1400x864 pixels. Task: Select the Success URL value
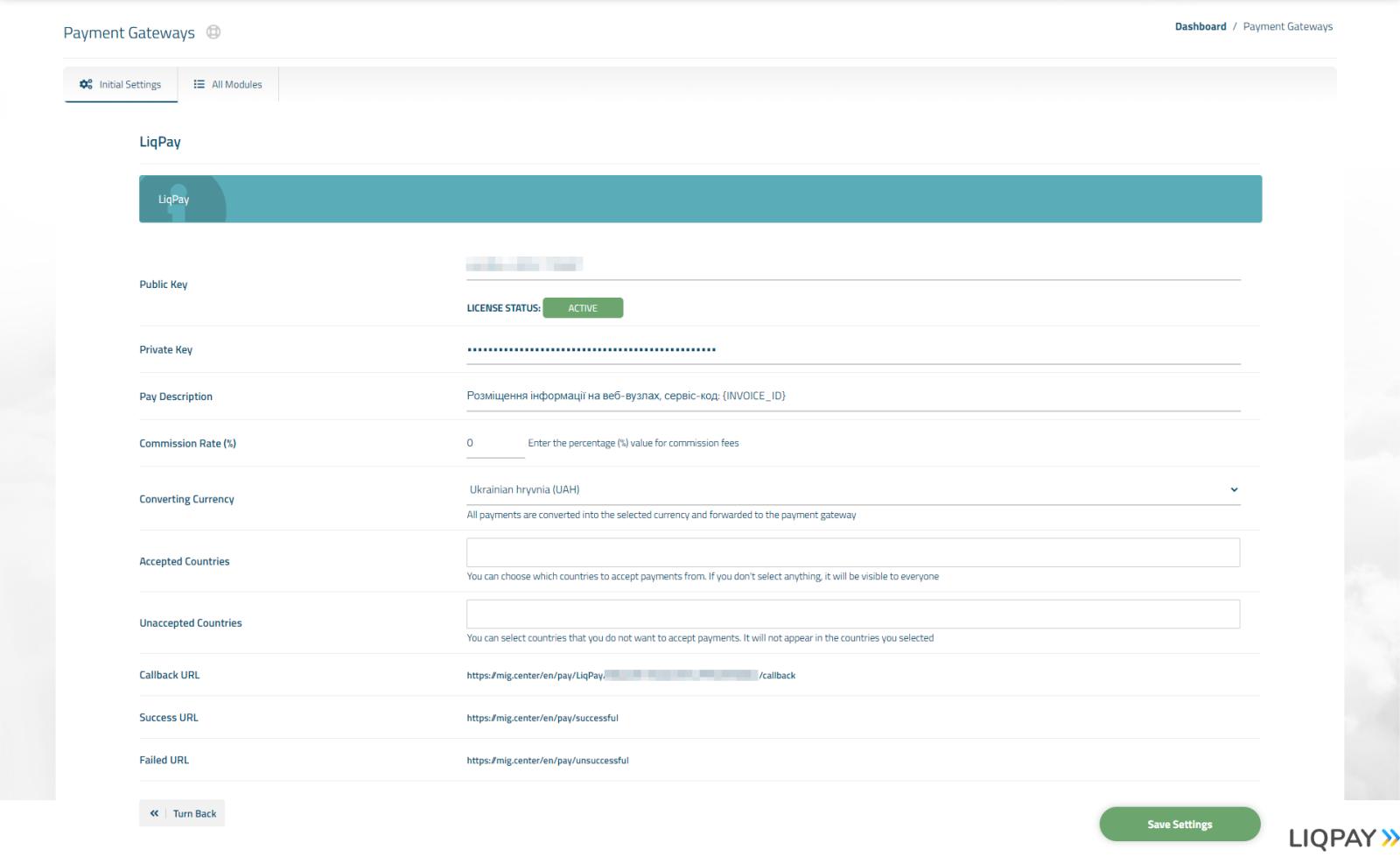point(542,718)
